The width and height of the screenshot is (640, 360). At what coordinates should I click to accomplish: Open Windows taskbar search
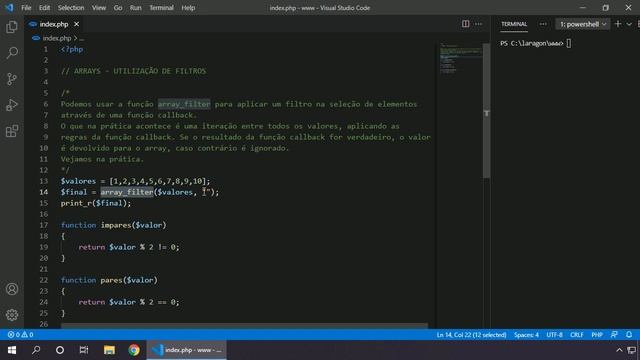tap(36, 350)
